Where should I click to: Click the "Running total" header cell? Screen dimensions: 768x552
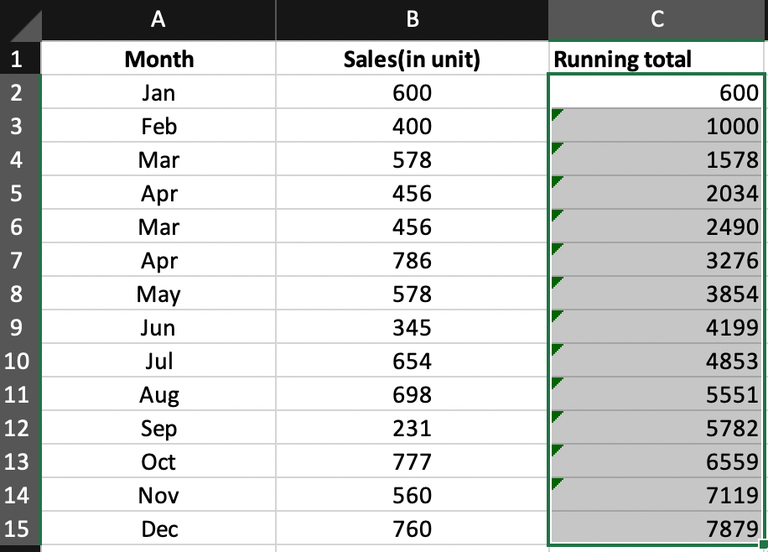click(657, 59)
